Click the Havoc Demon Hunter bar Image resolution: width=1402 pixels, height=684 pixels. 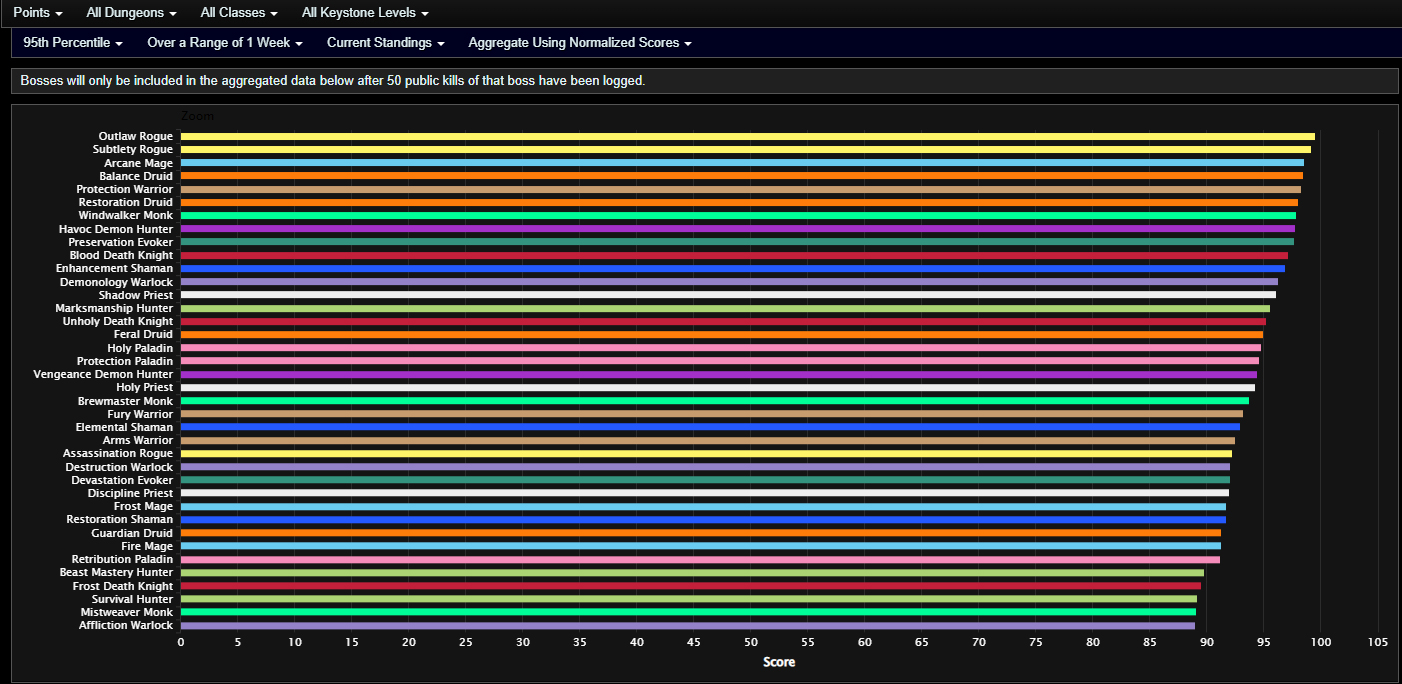(x=737, y=229)
